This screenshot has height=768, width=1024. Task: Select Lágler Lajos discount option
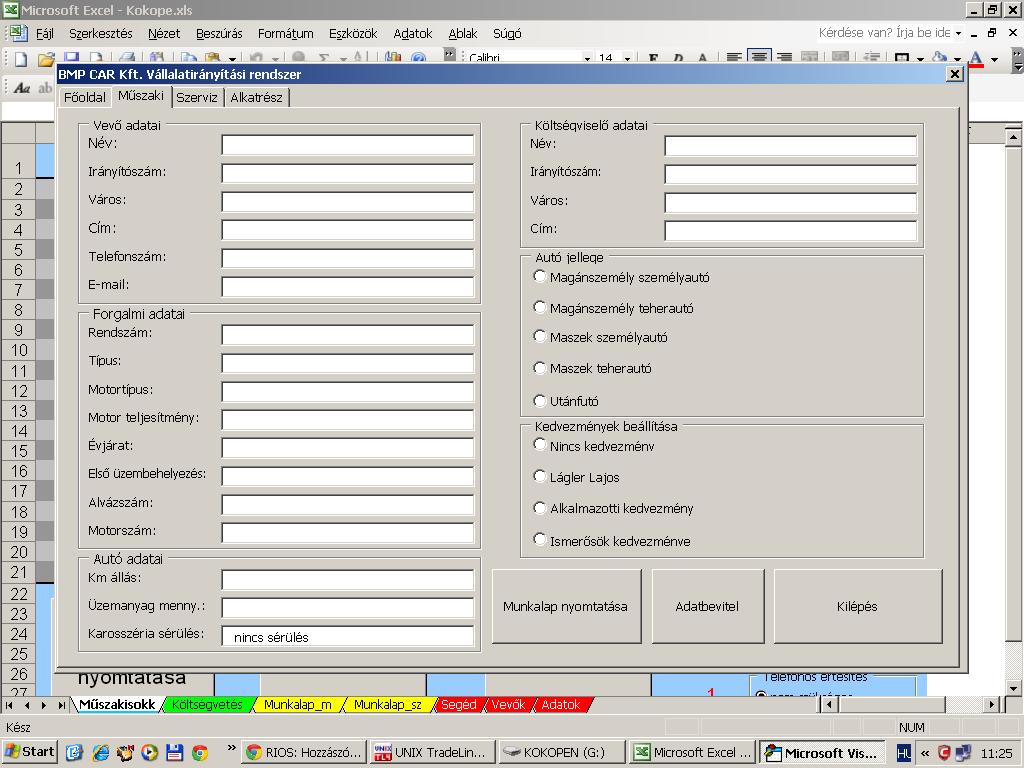(539, 476)
